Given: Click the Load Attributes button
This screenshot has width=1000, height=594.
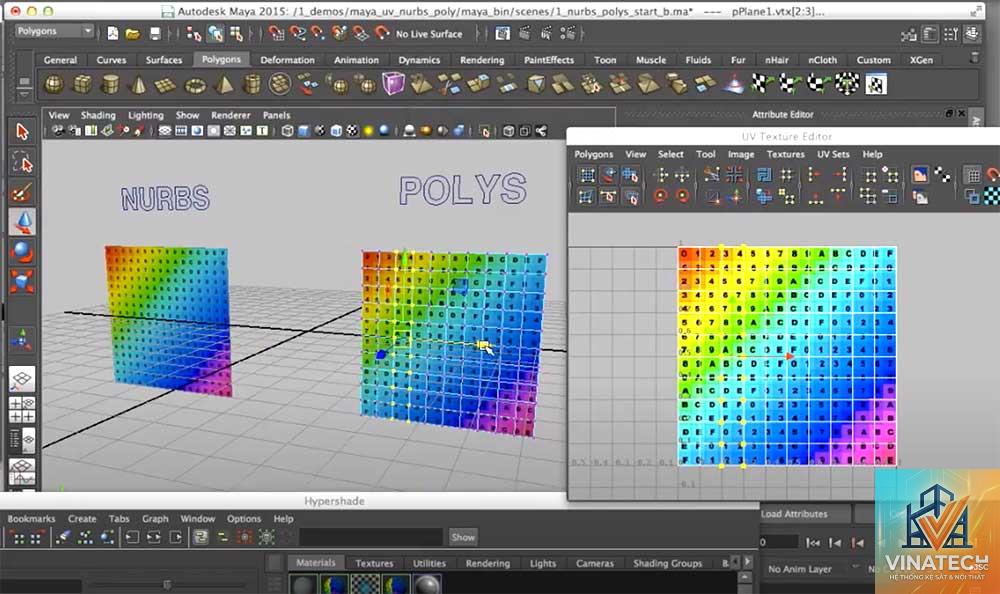Looking at the screenshot, I should pos(803,514).
